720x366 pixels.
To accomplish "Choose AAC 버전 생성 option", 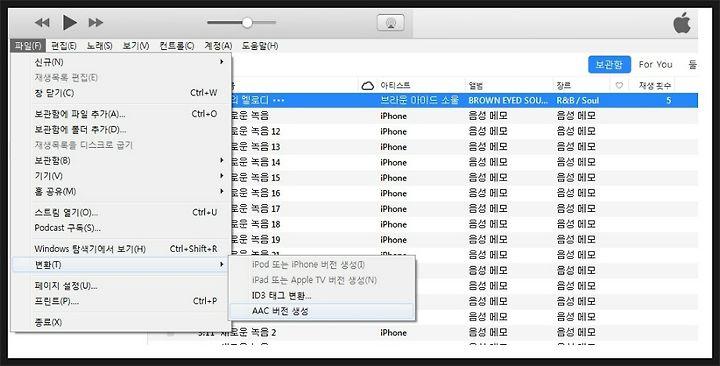I will pos(321,311).
